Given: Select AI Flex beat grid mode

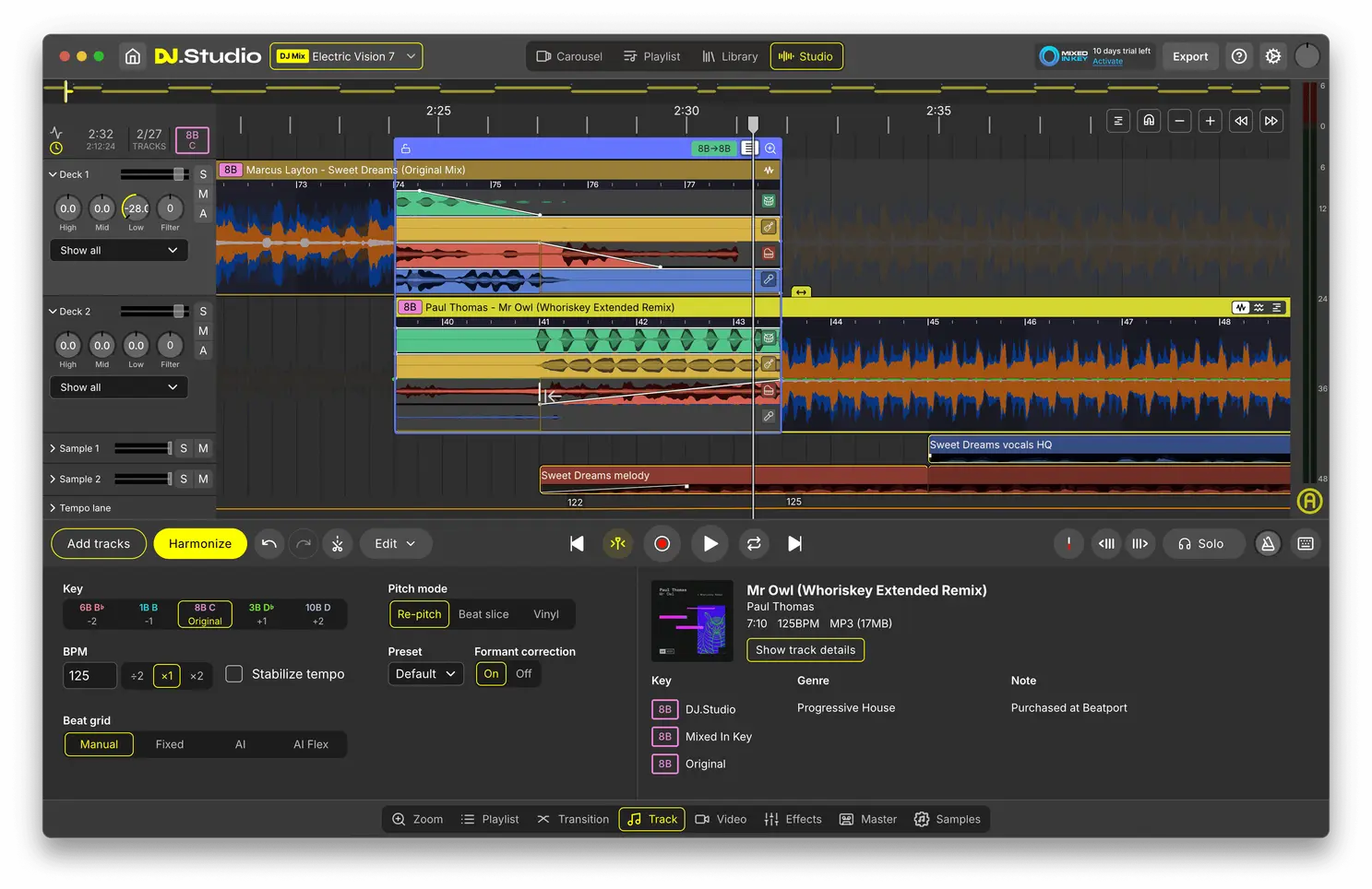Looking at the screenshot, I should (x=311, y=744).
